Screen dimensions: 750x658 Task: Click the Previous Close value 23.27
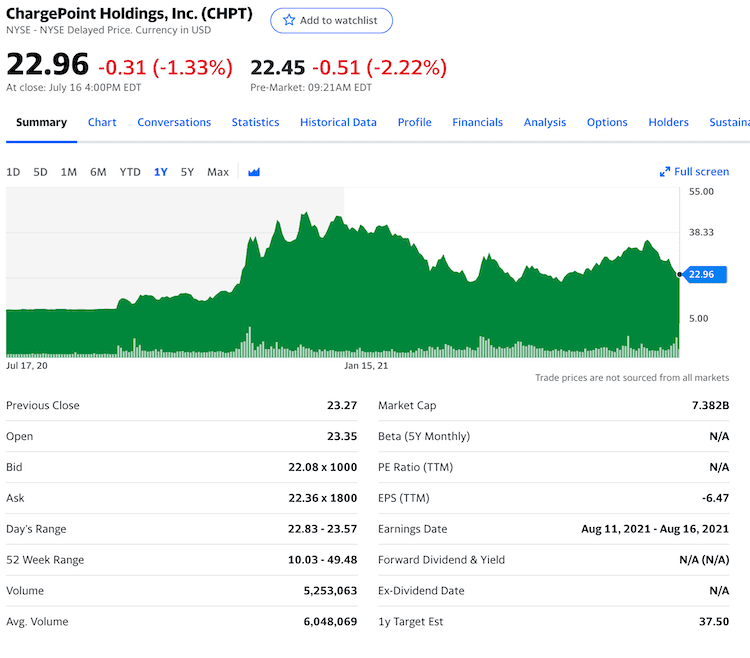(342, 406)
